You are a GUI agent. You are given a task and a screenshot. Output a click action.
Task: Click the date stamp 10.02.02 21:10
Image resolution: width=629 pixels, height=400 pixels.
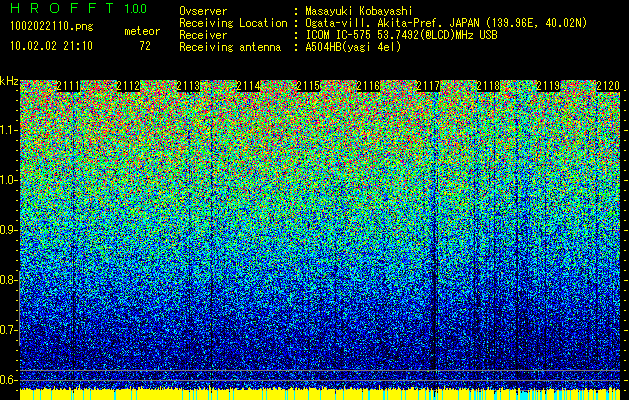click(x=51, y=46)
